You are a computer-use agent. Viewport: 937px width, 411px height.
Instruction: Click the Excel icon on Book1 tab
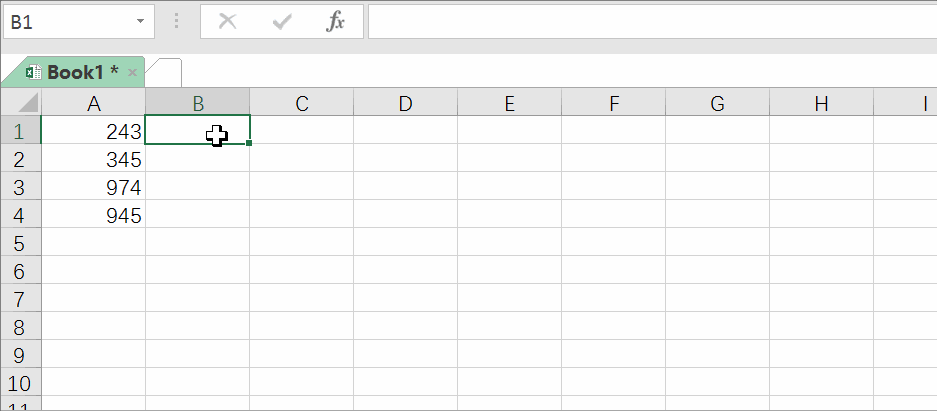coord(33,72)
